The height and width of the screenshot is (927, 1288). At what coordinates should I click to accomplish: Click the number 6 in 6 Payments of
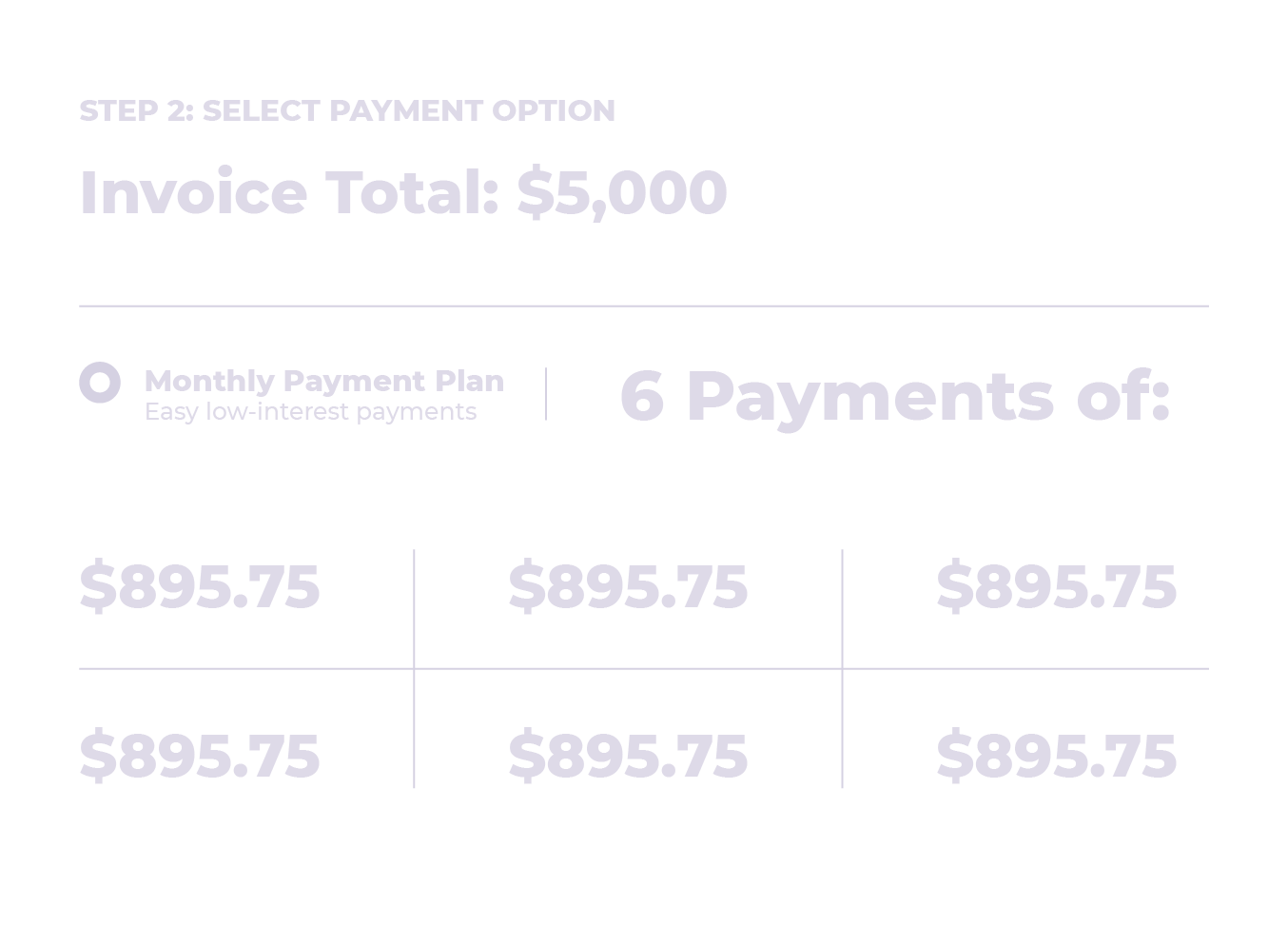click(642, 396)
